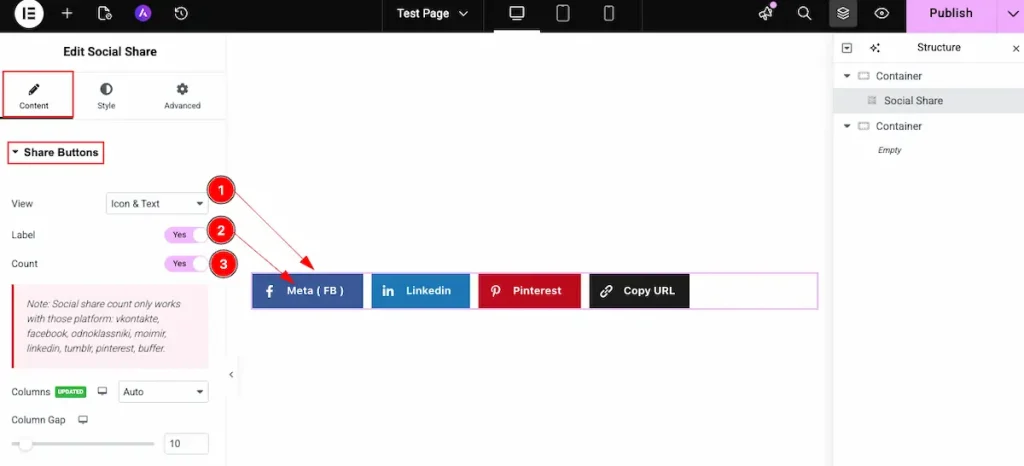Click the Pinterest share button
Viewport: 1024px width, 466px height.
click(530, 291)
